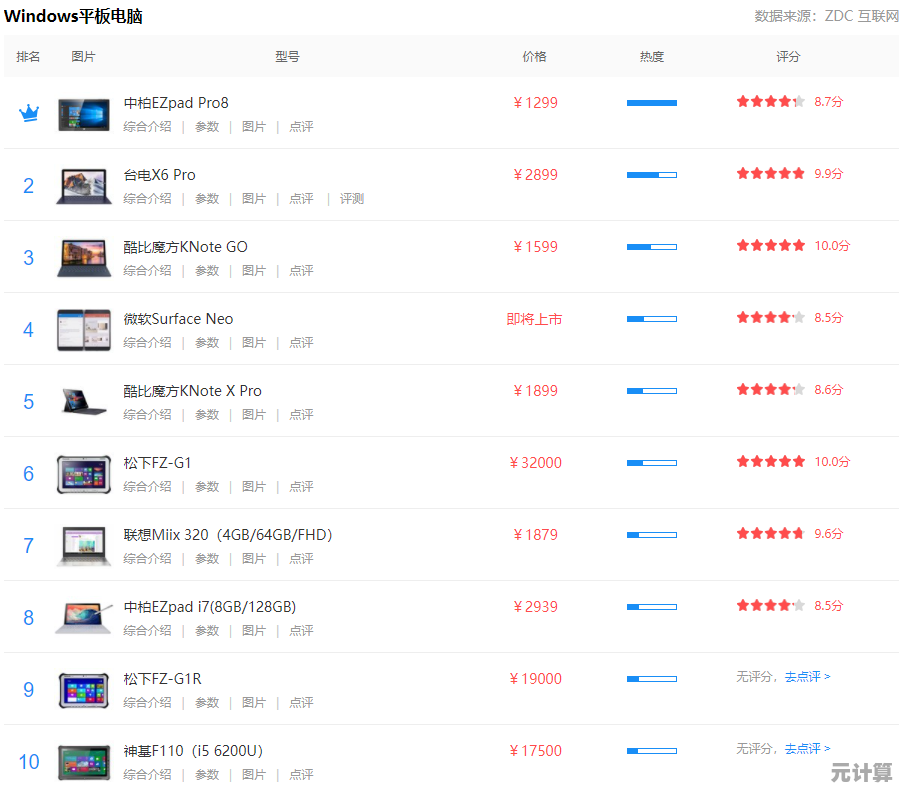The width and height of the screenshot is (899, 791).
Task: Click the 热度 column header
Action: click(651, 57)
